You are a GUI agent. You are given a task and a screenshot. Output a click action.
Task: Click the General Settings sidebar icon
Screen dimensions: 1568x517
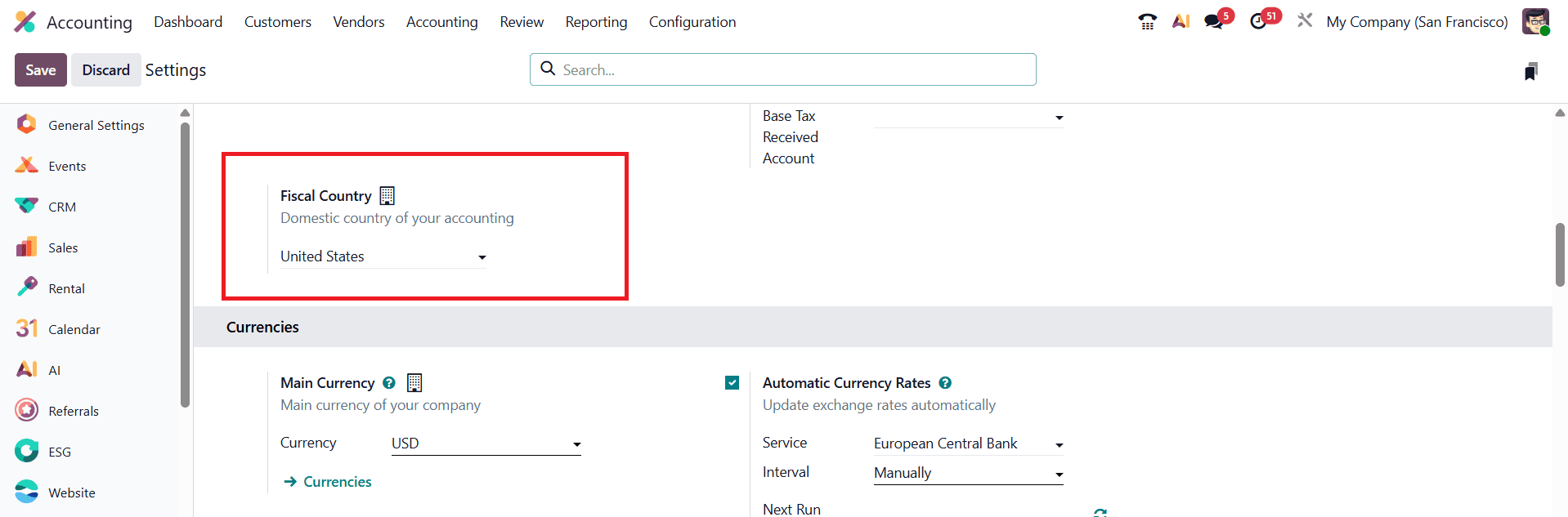(x=26, y=124)
